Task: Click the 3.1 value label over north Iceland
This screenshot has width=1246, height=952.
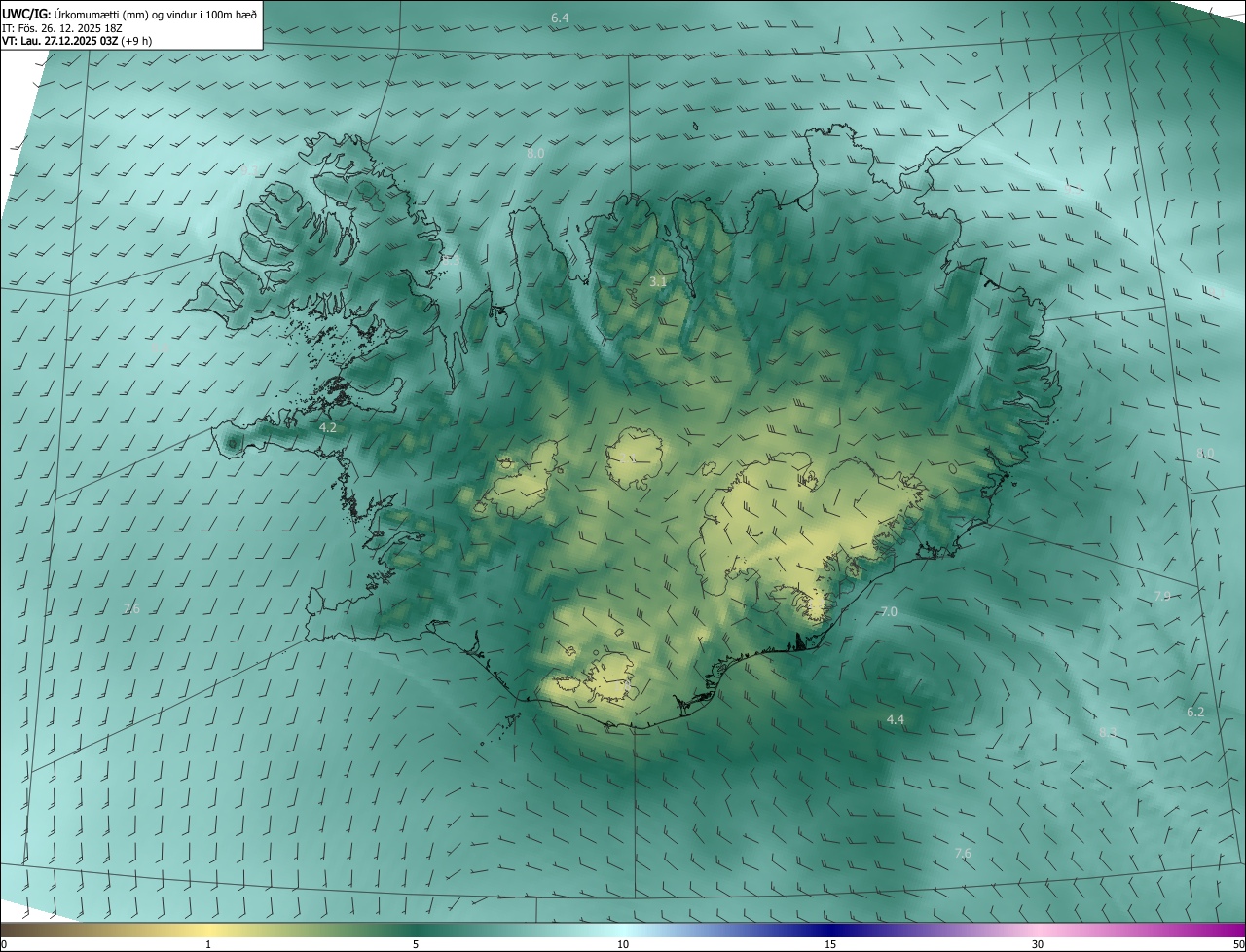Action: coord(658,282)
